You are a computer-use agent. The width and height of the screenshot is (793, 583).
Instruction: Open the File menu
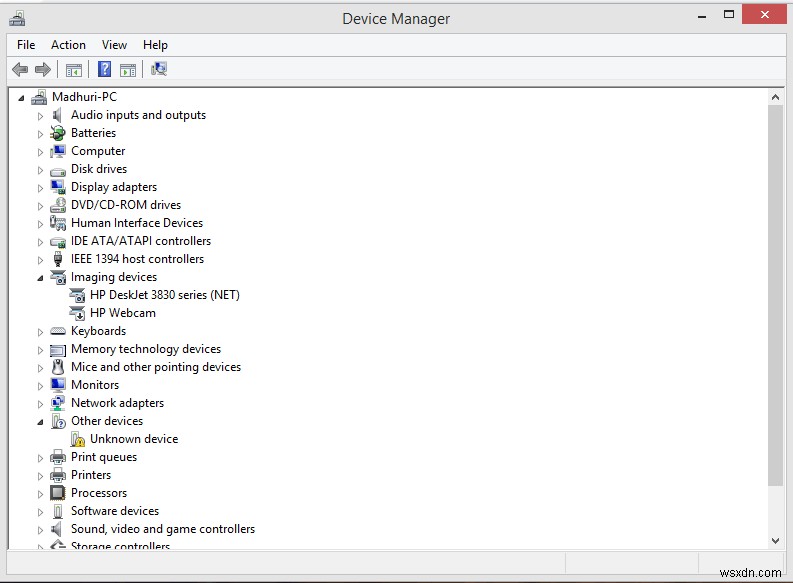[26, 45]
